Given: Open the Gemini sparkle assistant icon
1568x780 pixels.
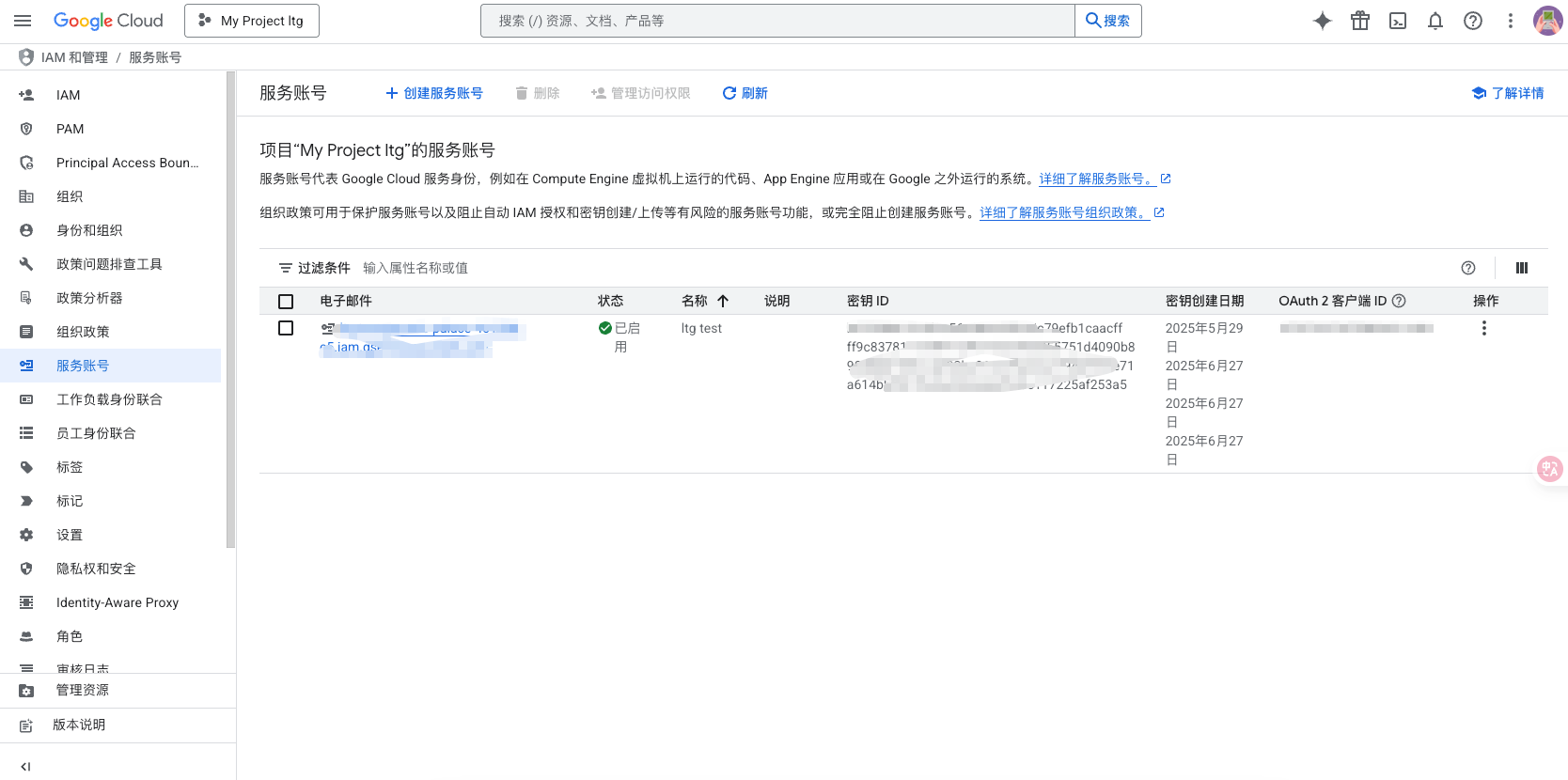Looking at the screenshot, I should (x=1323, y=21).
